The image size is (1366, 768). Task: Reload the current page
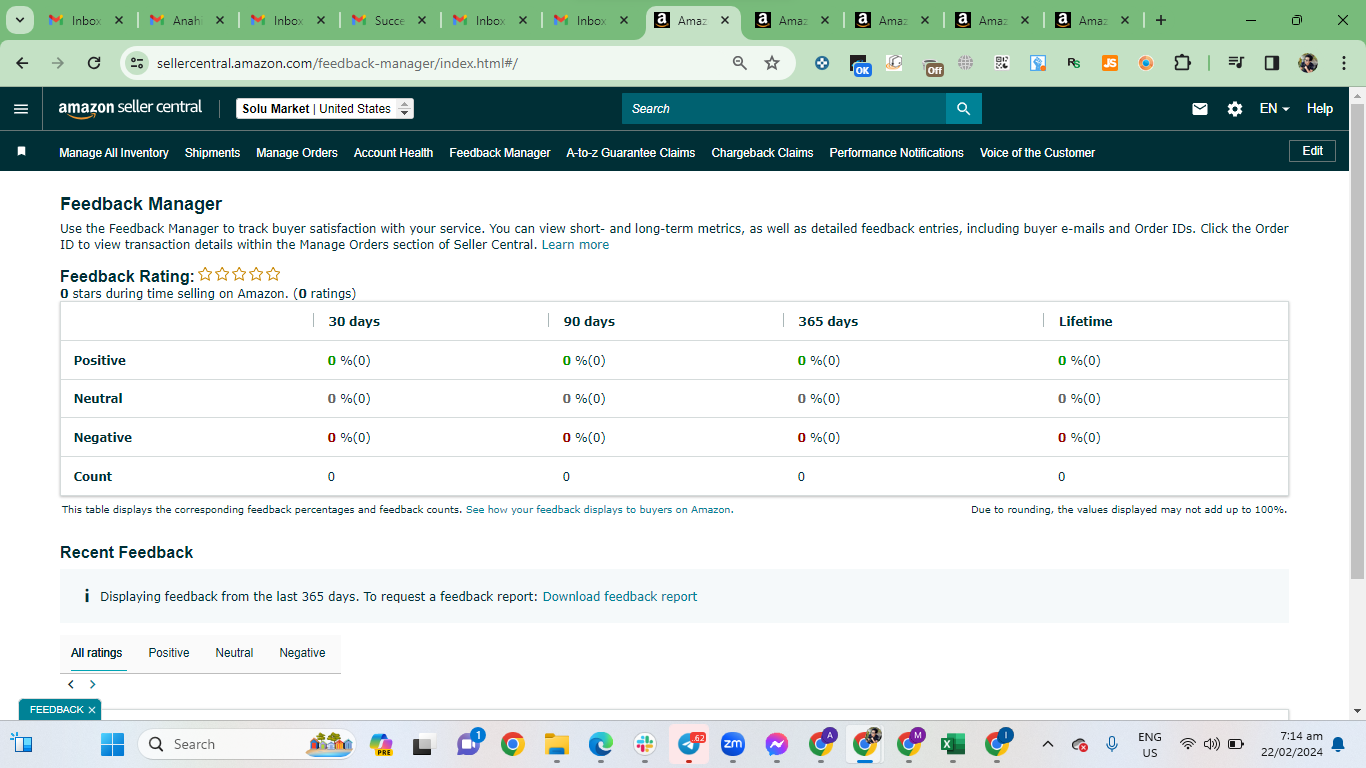pyautogui.click(x=94, y=63)
